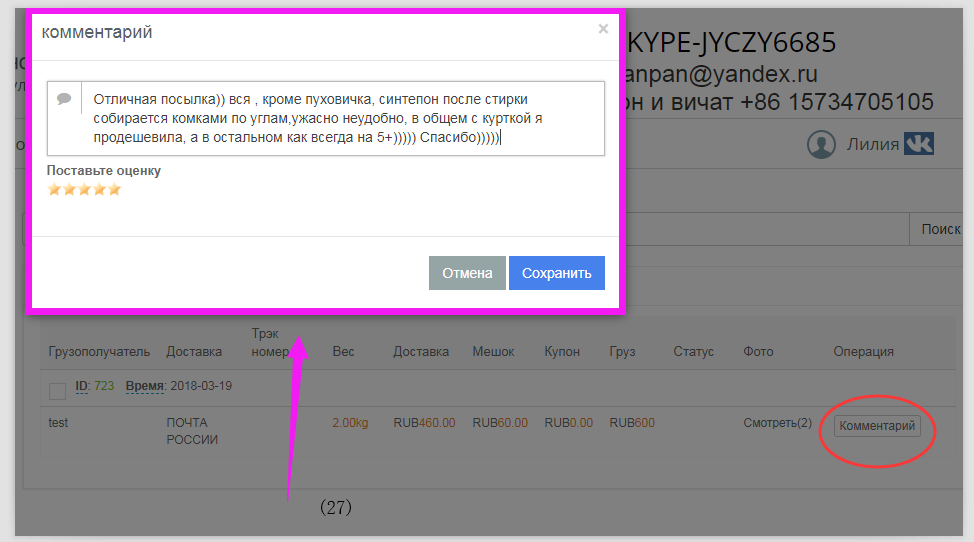Select the recipient name test
The width and height of the screenshot is (974, 542).
click(58, 423)
